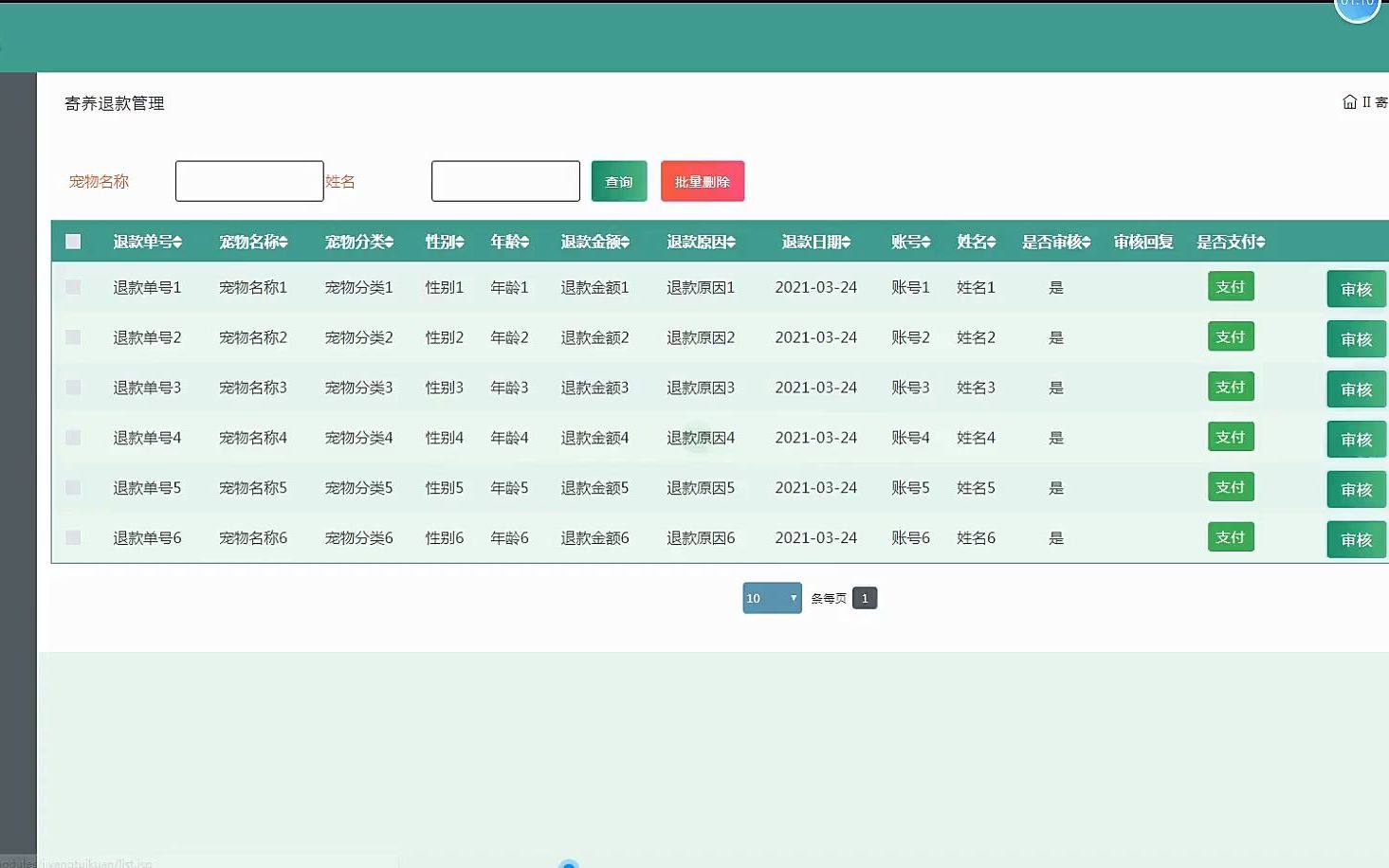Sort by 宠物分类 column header
Image resolution: width=1389 pixels, height=868 pixels.
point(358,242)
